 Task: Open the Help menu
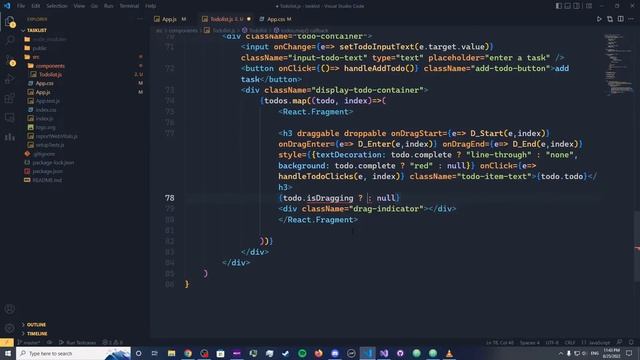pyautogui.click(x=151, y=6)
